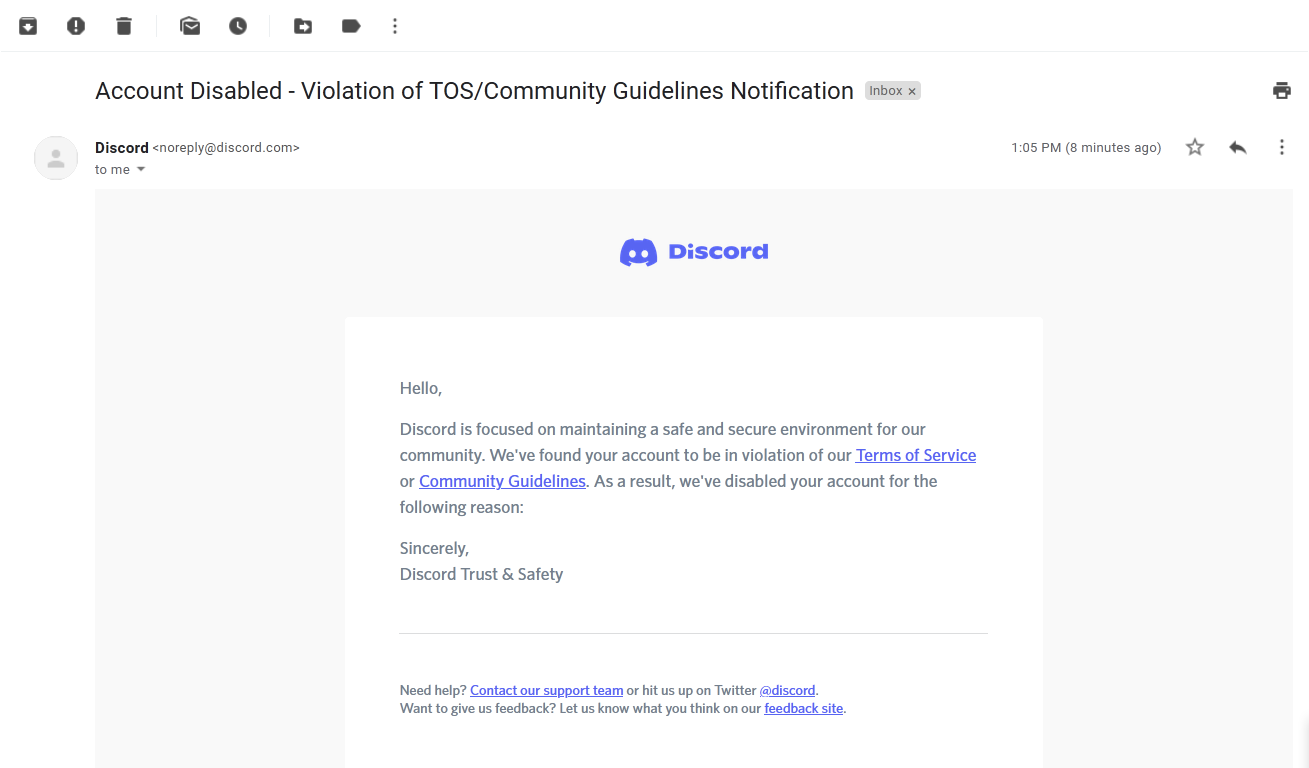Delete the email using the trash icon
Image resolution: width=1309 pixels, height=768 pixels.
[124, 26]
